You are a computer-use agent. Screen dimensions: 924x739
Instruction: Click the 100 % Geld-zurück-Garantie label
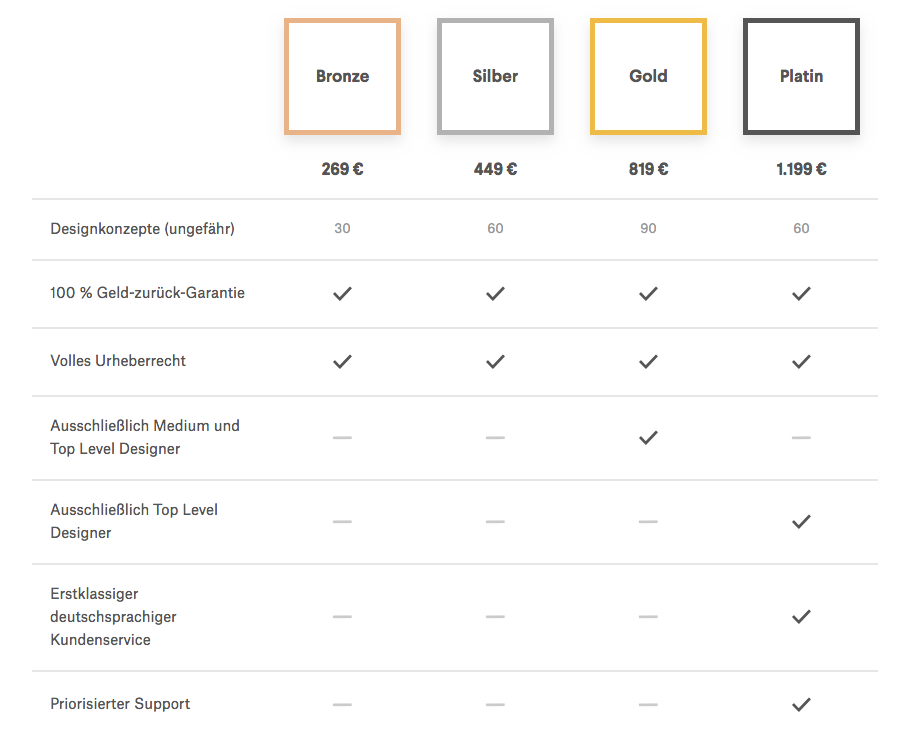147,293
